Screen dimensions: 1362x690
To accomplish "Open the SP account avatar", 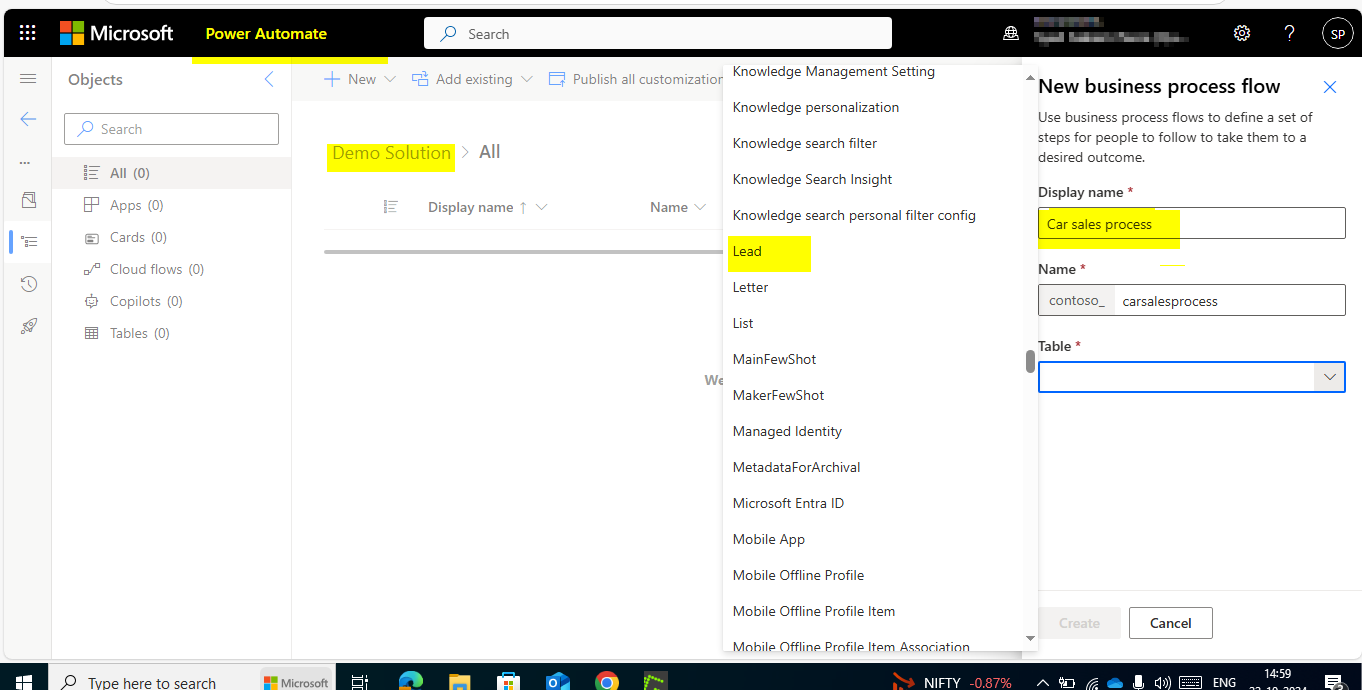I will (1337, 33).
